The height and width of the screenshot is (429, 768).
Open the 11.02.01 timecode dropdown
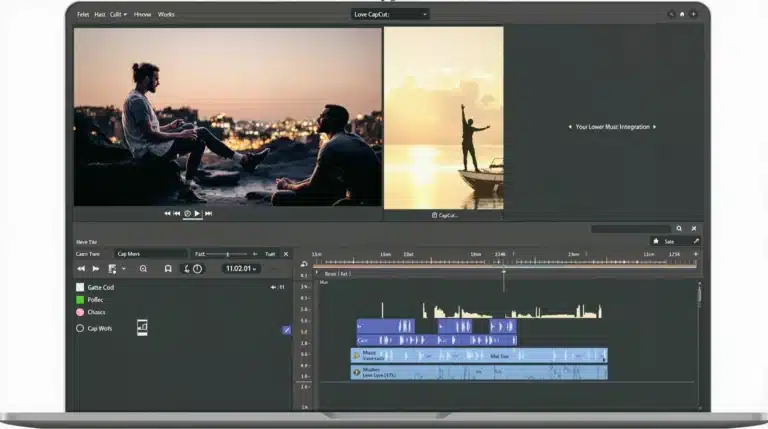coord(241,269)
